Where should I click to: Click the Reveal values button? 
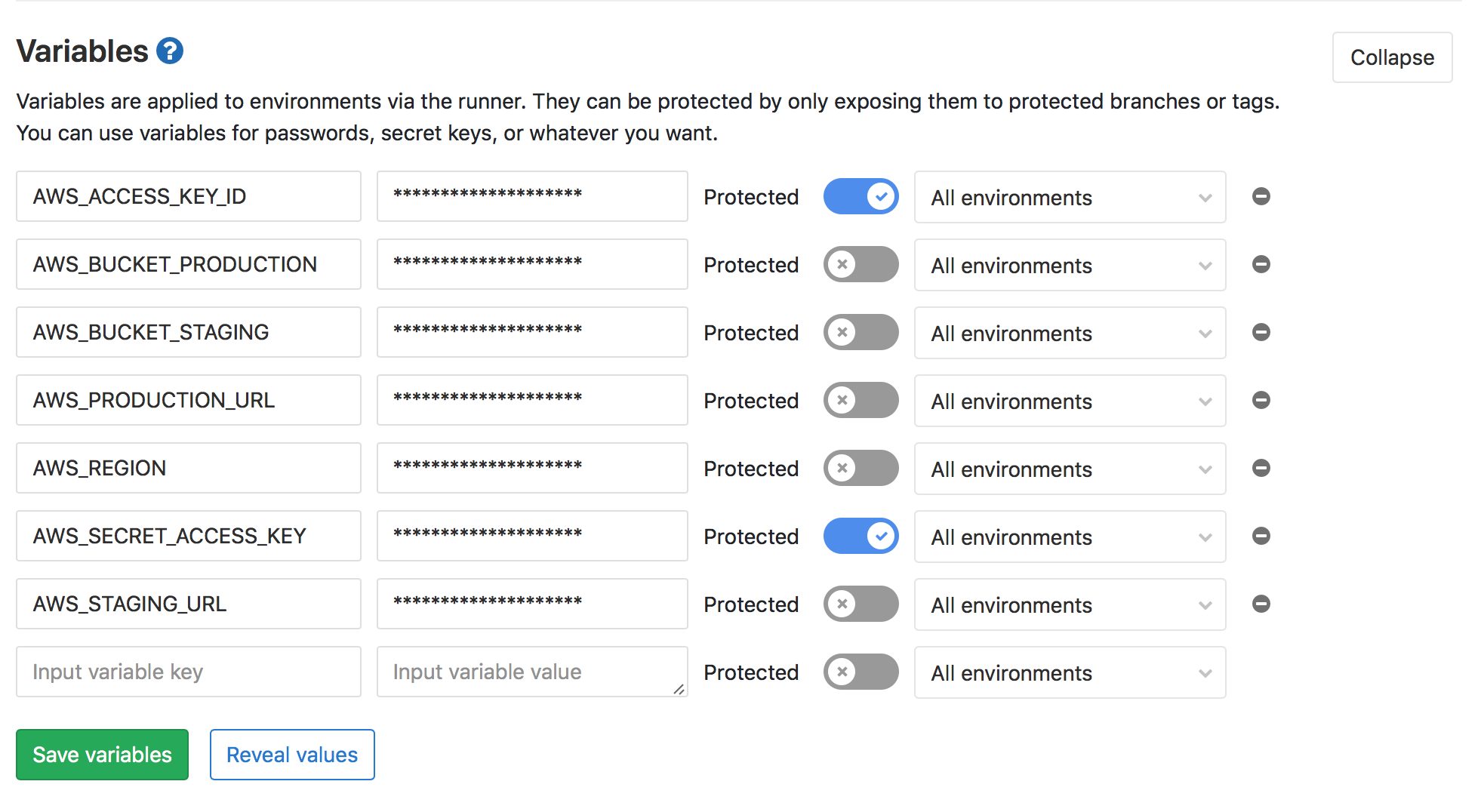coord(292,755)
